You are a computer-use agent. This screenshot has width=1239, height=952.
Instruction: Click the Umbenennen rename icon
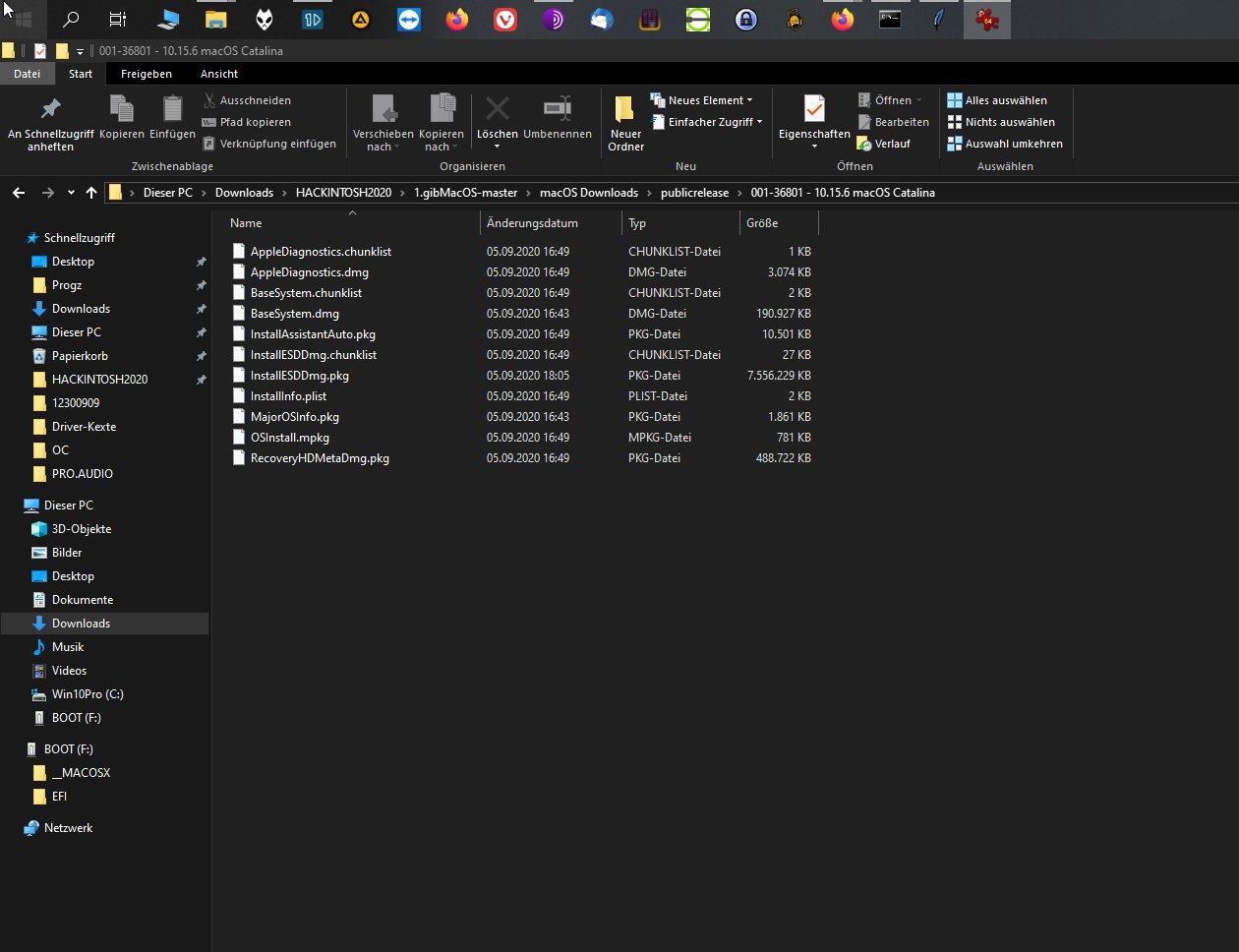(x=558, y=110)
